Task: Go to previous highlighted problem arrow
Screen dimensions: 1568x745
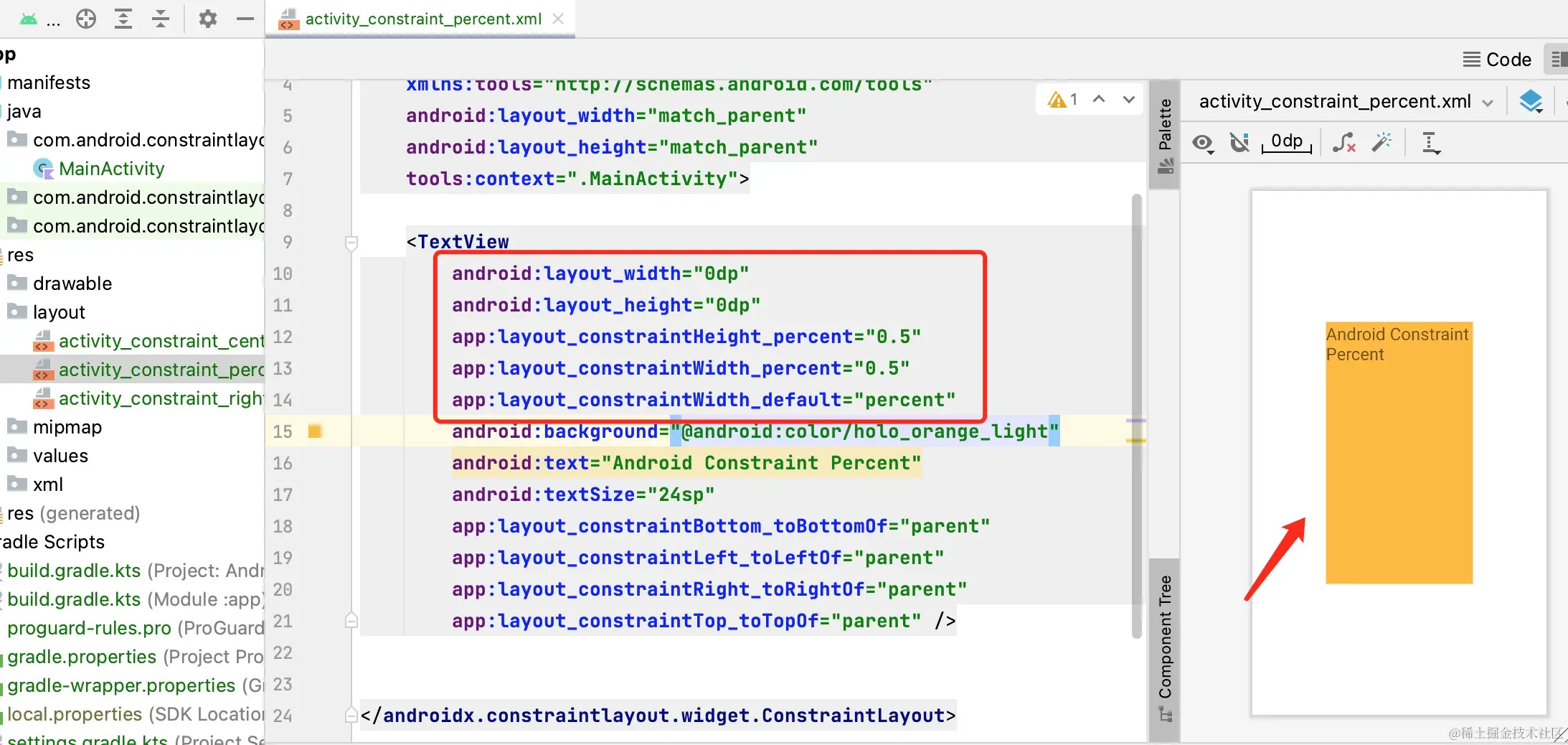Action: [x=1099, y=100]
